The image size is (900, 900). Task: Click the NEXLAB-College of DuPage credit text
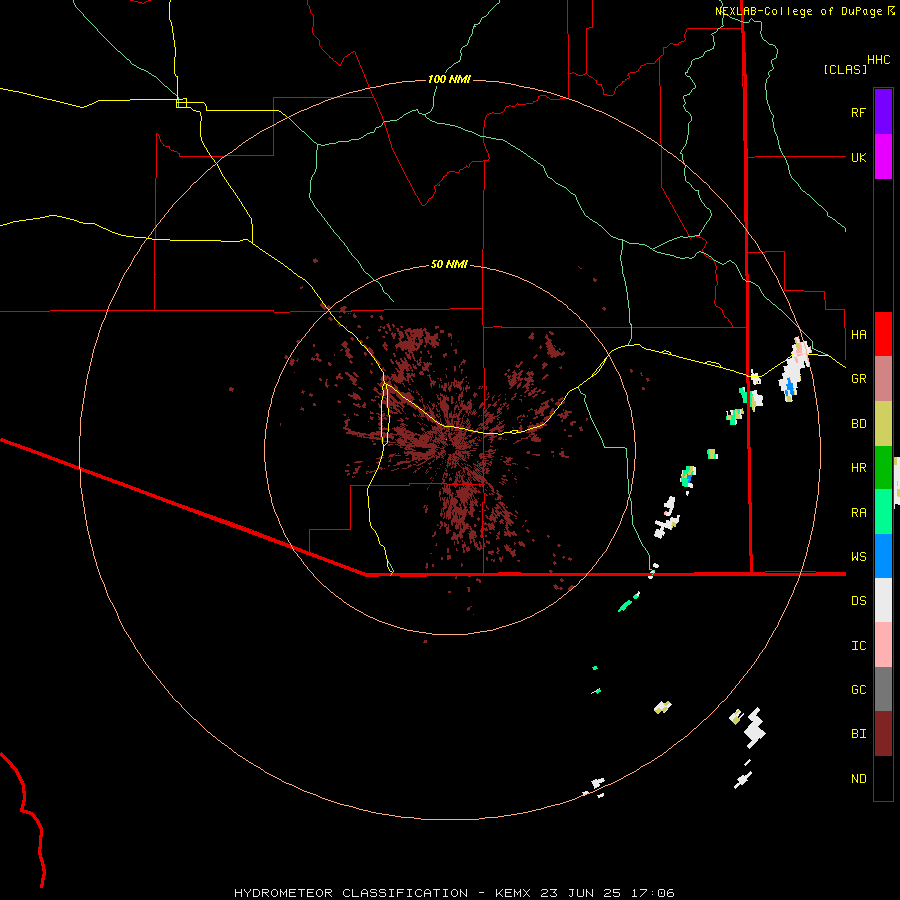pyautogui.click(x=800, y=11)
